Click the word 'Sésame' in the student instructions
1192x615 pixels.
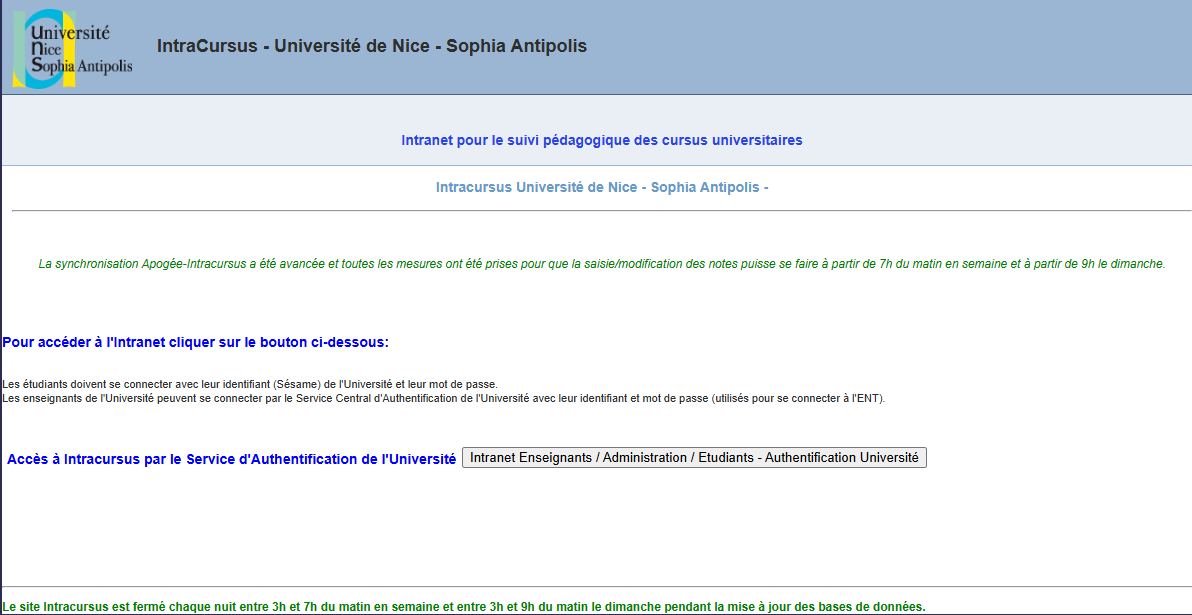(292, 384)
